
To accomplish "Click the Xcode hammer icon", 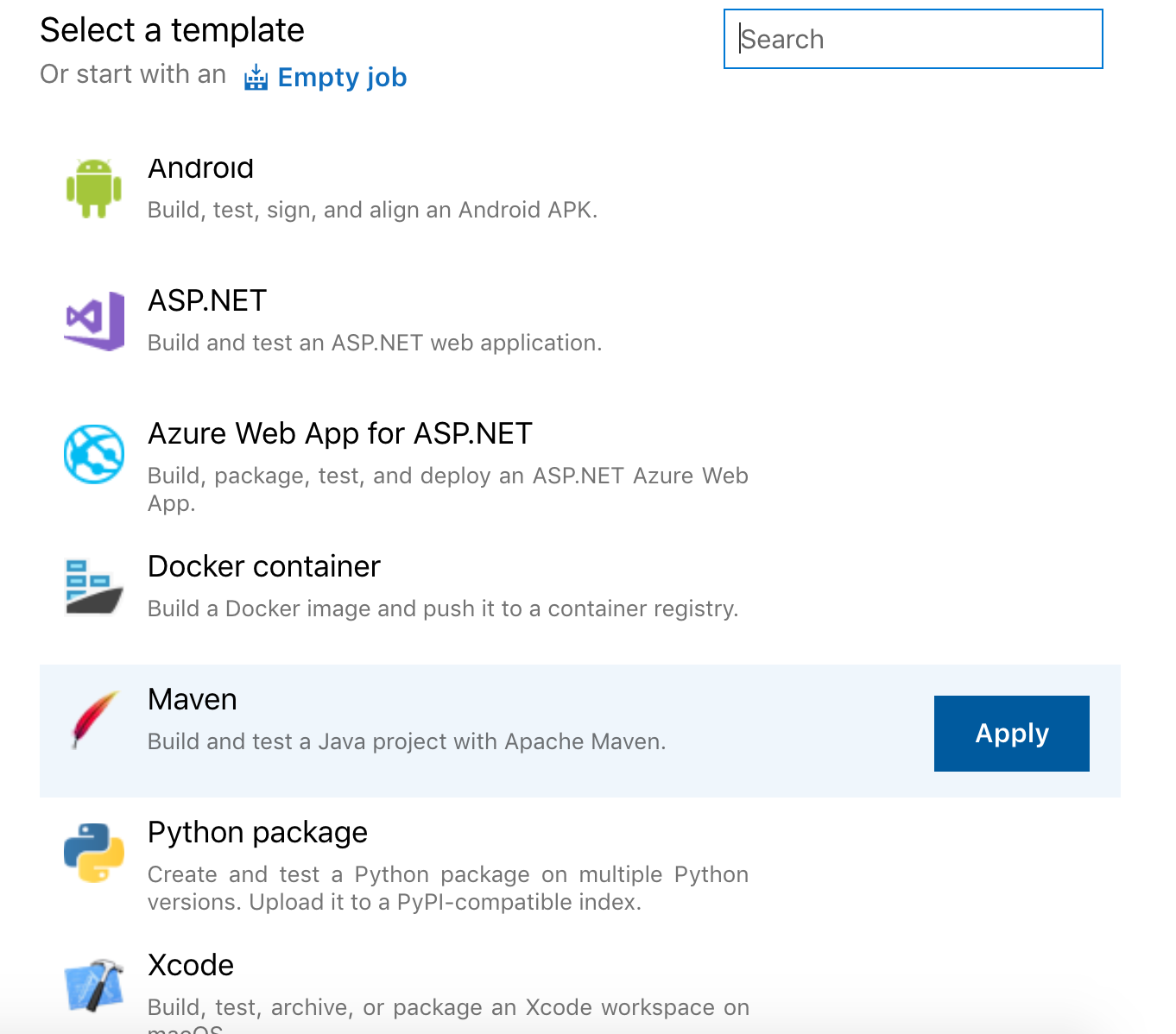I will 94,984.
